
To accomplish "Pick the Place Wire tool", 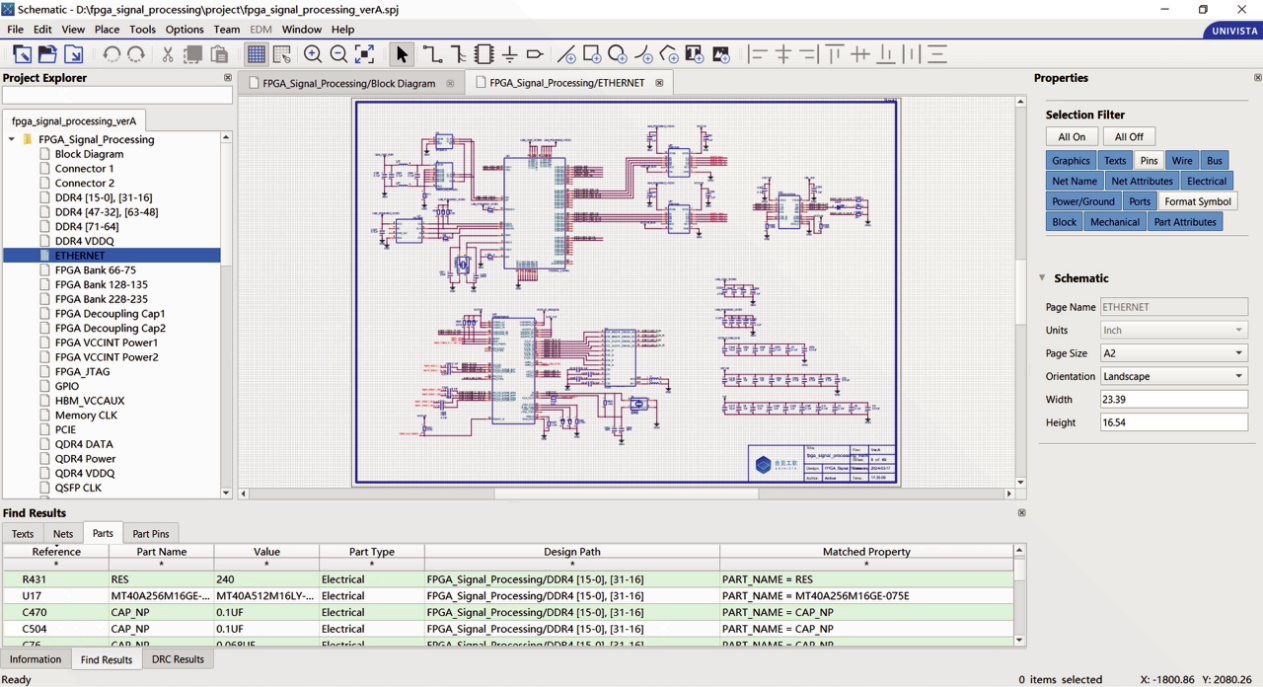I will coord(432,54).
